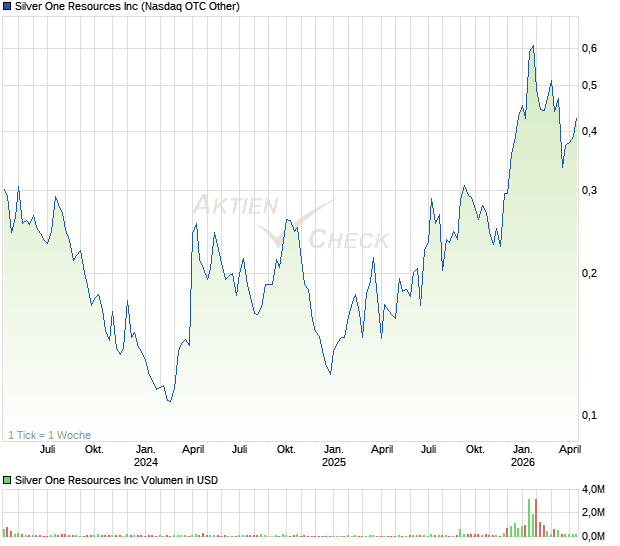Select the 2,0M volume axis label
Viewport: 620px width, 546px height.
pos(595,512)
